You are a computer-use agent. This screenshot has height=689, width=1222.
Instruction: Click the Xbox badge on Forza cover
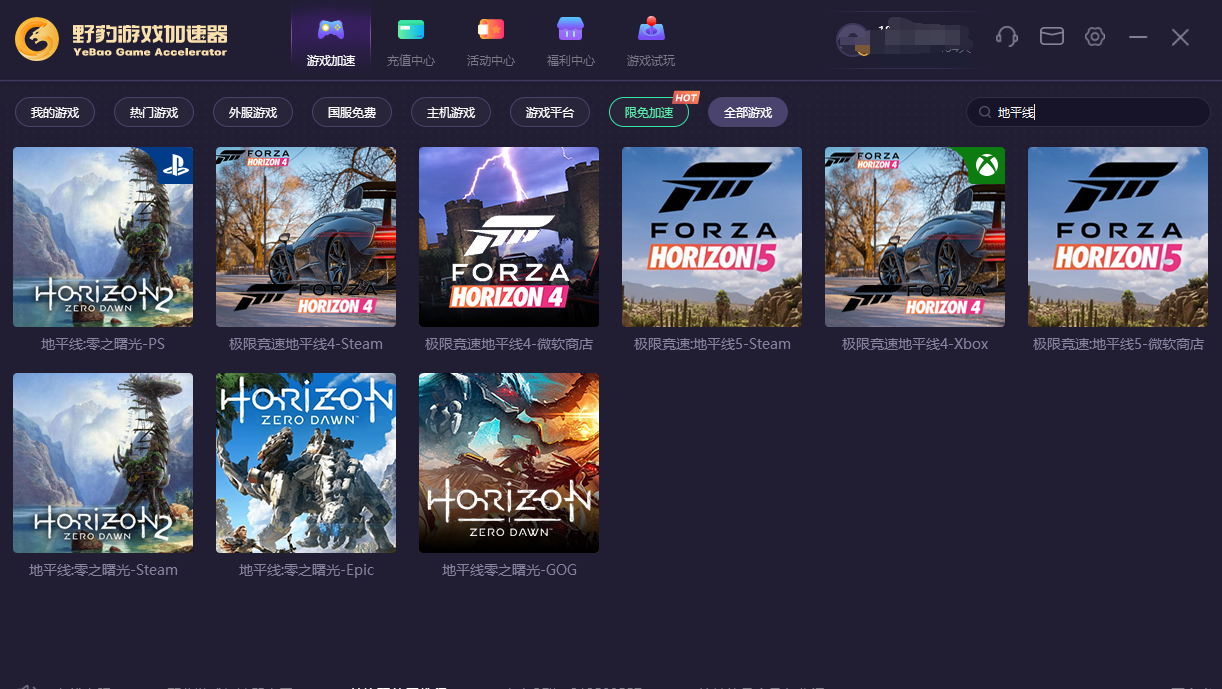pos(987,165)
